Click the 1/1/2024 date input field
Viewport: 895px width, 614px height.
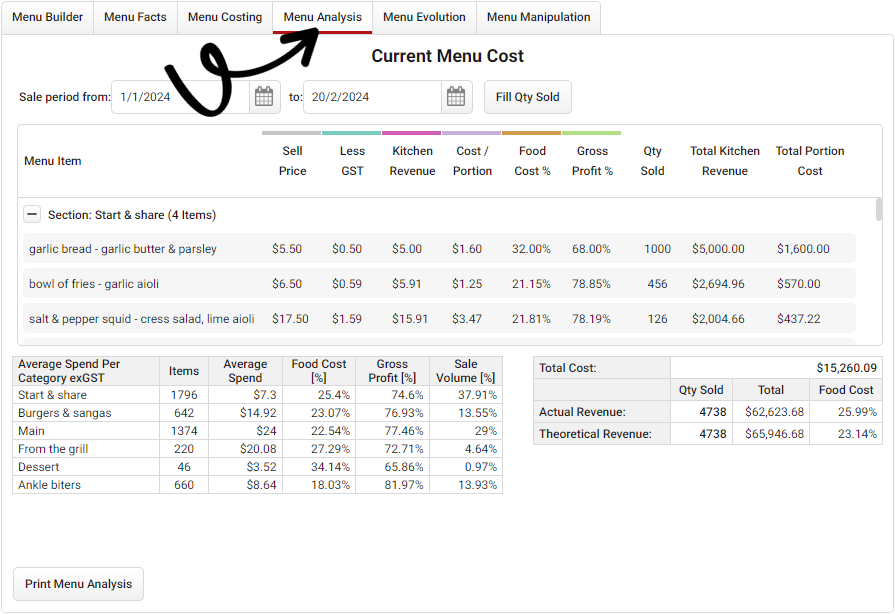coord(180,96)
